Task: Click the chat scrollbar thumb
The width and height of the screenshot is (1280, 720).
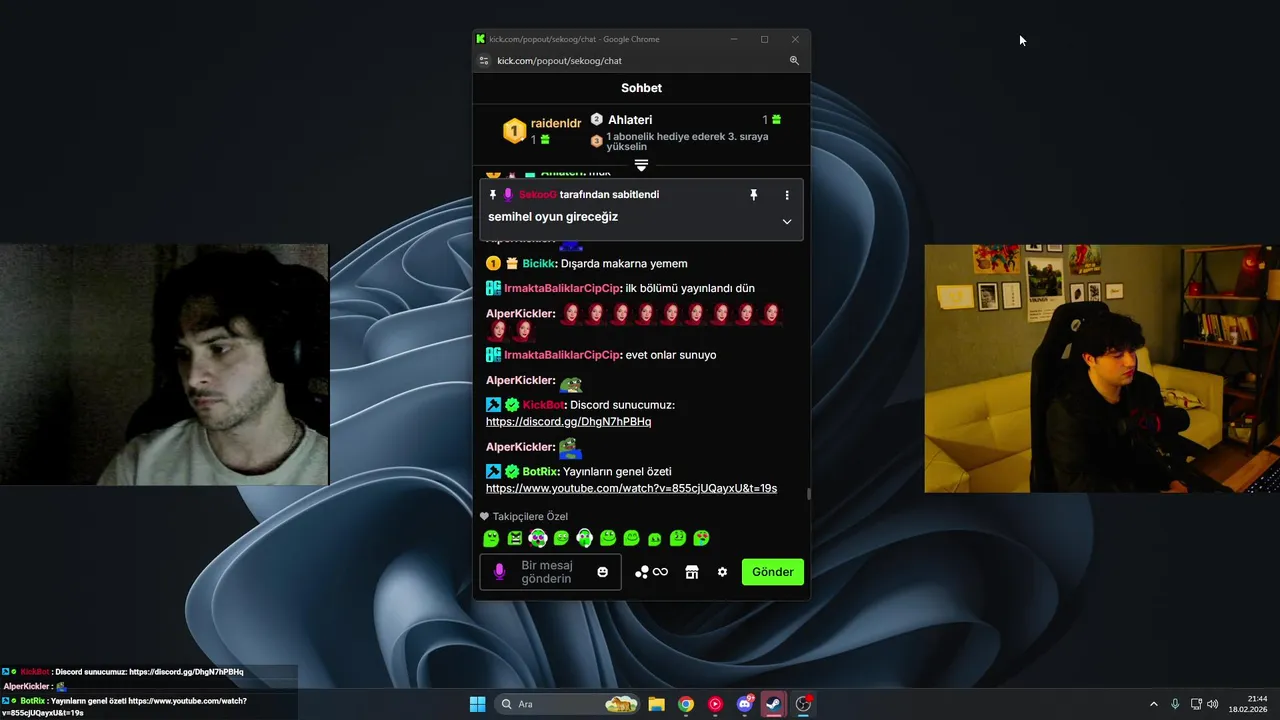Action: coord(808,493)
